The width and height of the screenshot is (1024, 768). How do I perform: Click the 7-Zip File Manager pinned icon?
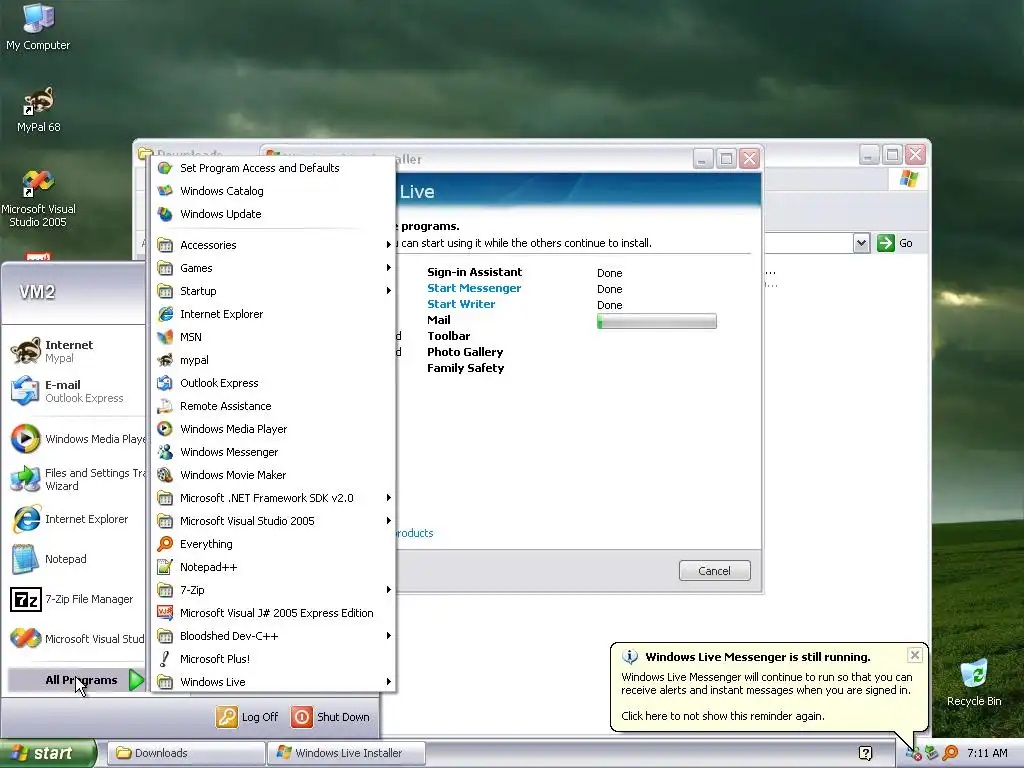(x=26, y=599)
